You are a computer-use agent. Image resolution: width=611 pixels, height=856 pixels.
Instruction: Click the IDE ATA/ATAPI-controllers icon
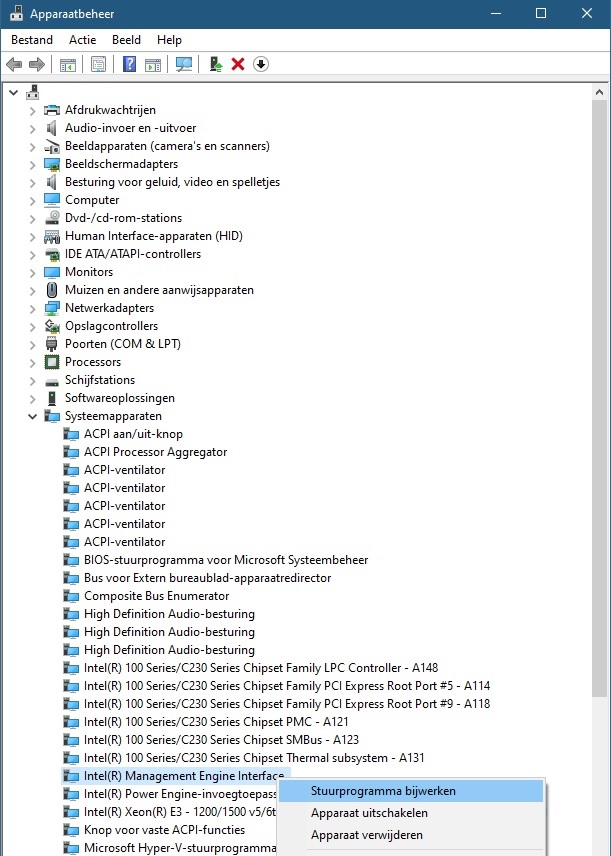[52, 254]
